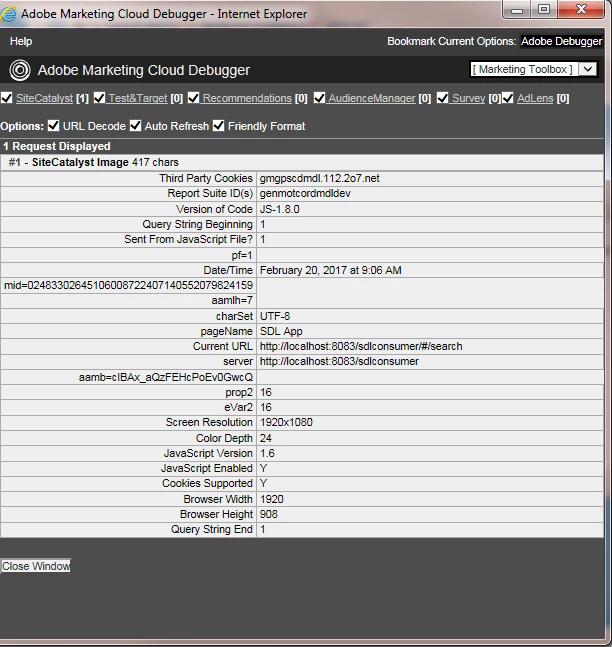Click the 'pf=1' row label

click(x=242, y=255)
